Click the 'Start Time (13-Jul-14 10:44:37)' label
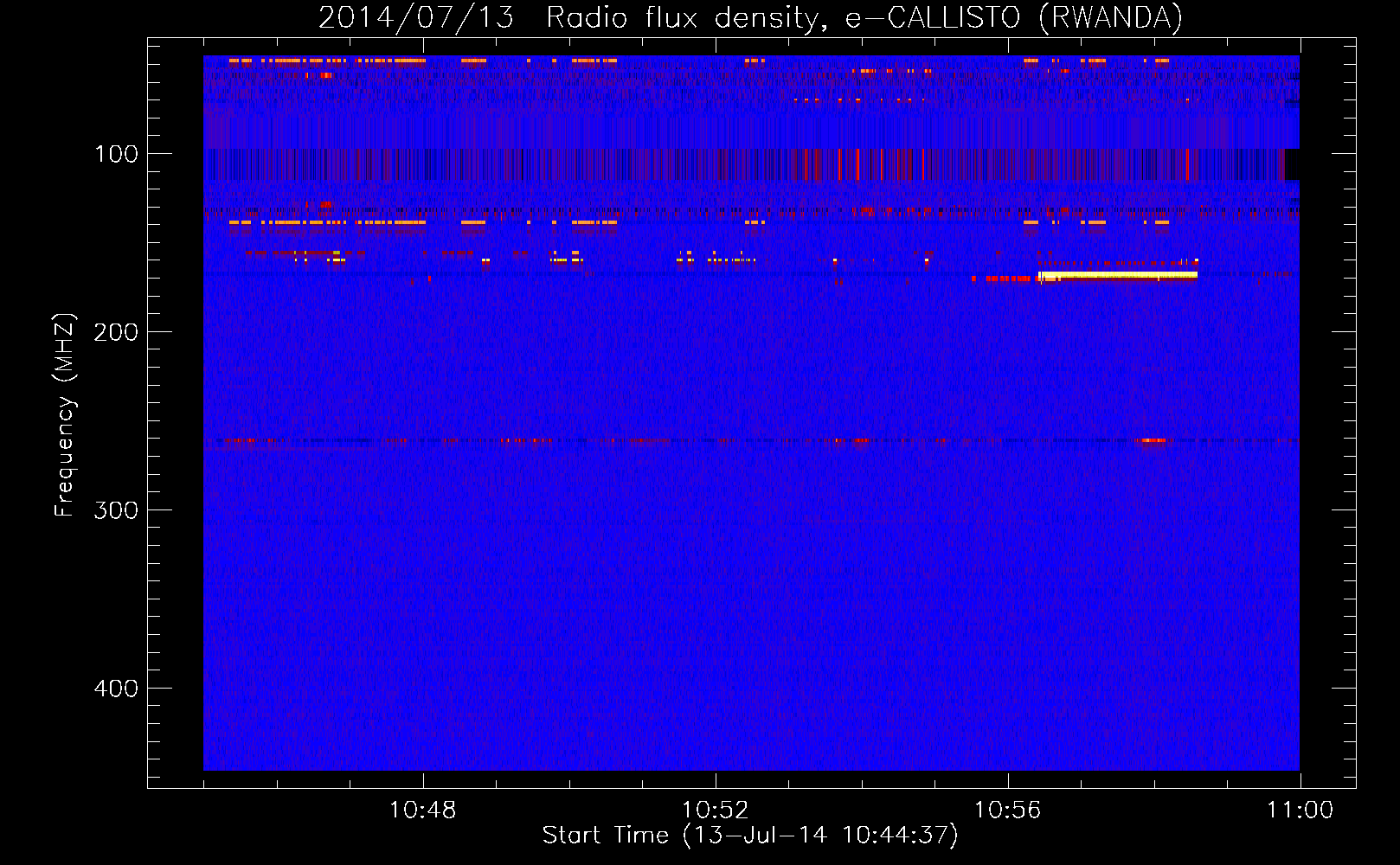The width and height of the screenshot is (1400, 865). [x=750, y=836]
